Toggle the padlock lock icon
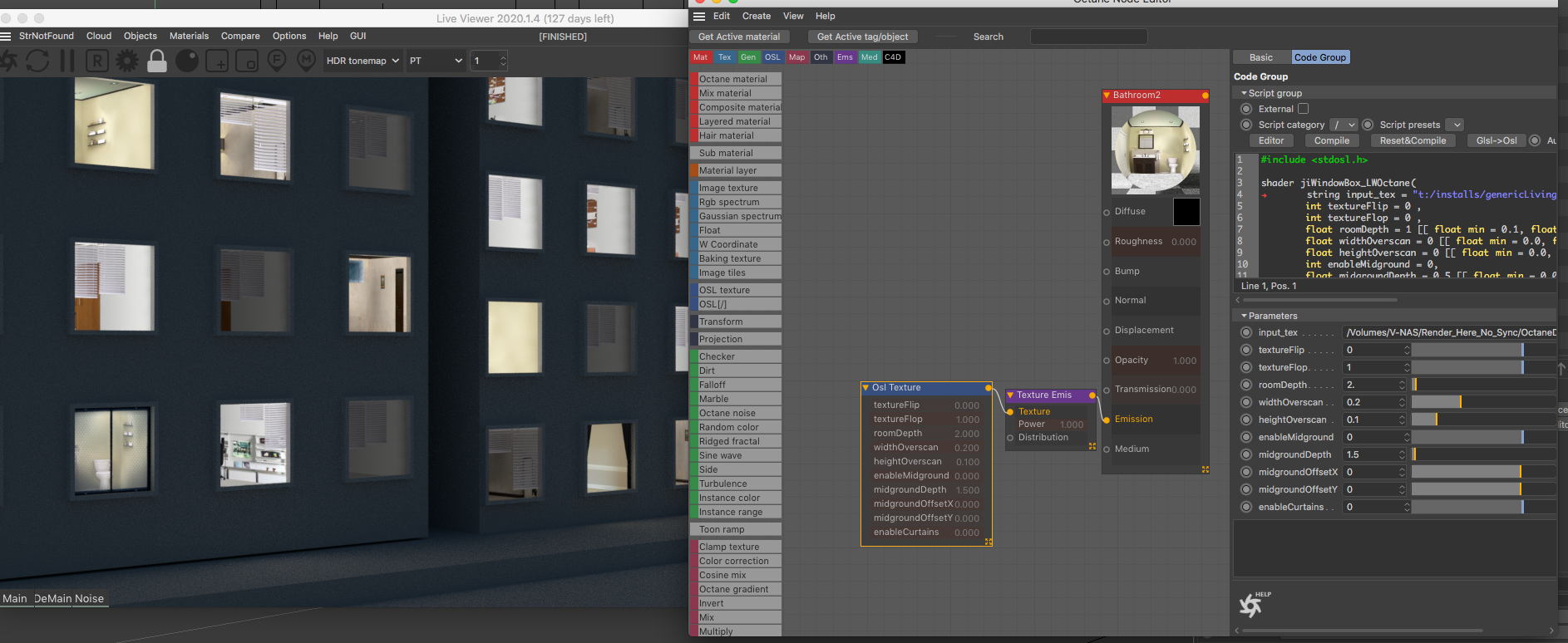Screen dimensions: 1568x643 156,61
